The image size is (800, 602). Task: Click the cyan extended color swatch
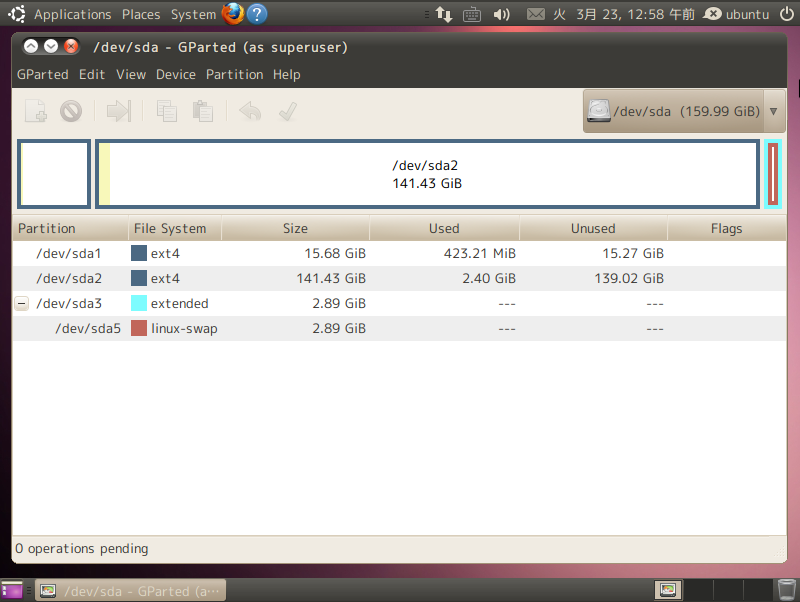[139, 304]
